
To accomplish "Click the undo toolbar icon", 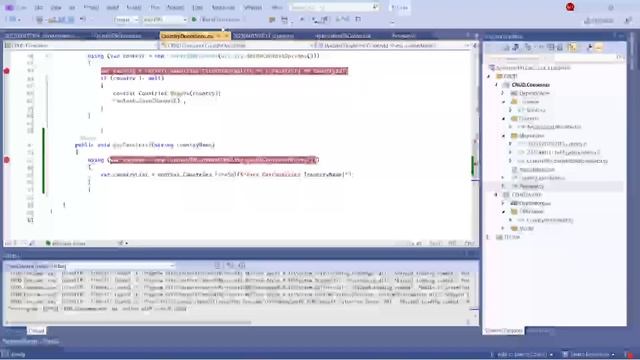I will (x=82, y=19).
